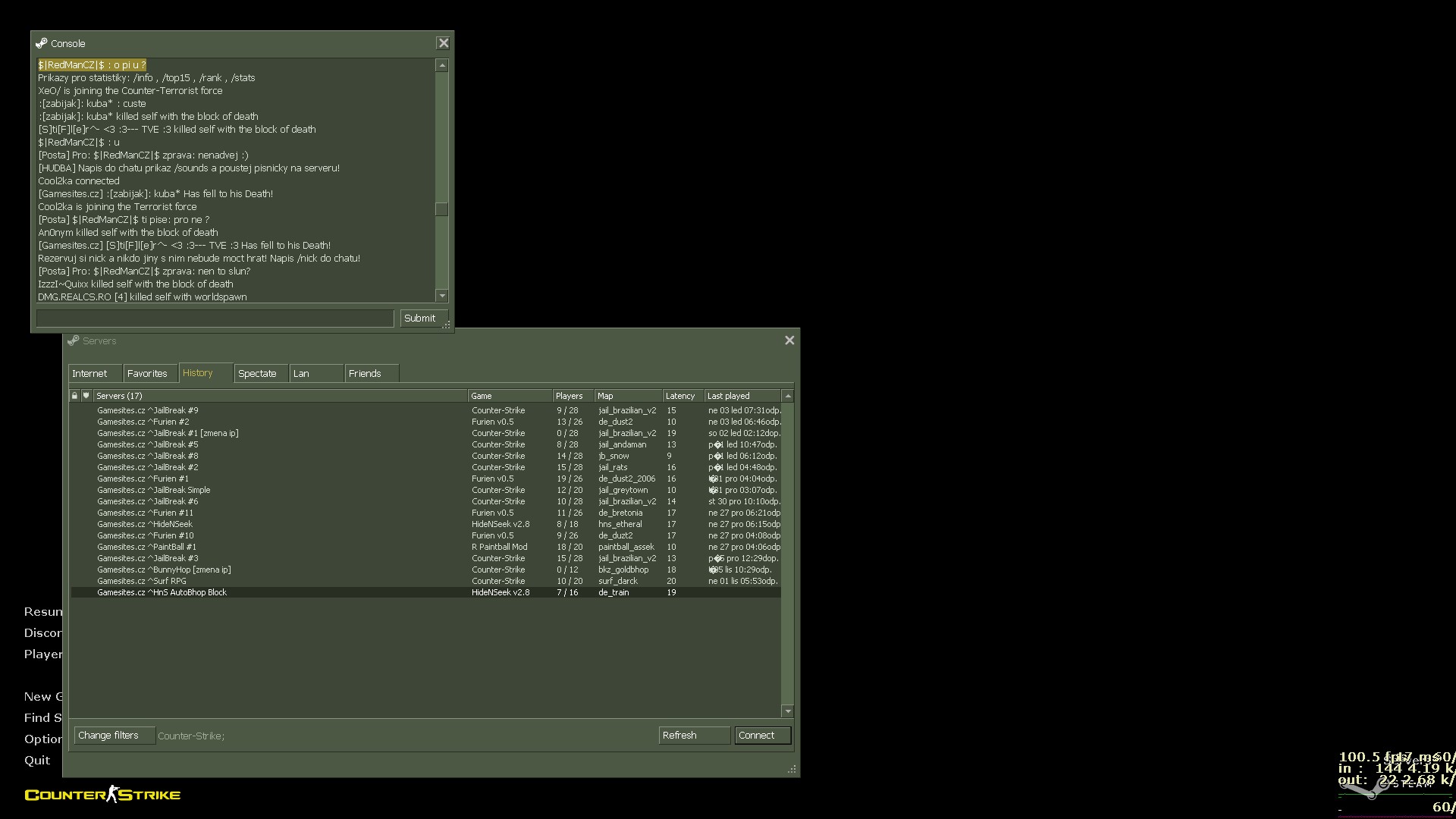Click the Counter-Strike logo
The image size is (1456, 819).
102,794
